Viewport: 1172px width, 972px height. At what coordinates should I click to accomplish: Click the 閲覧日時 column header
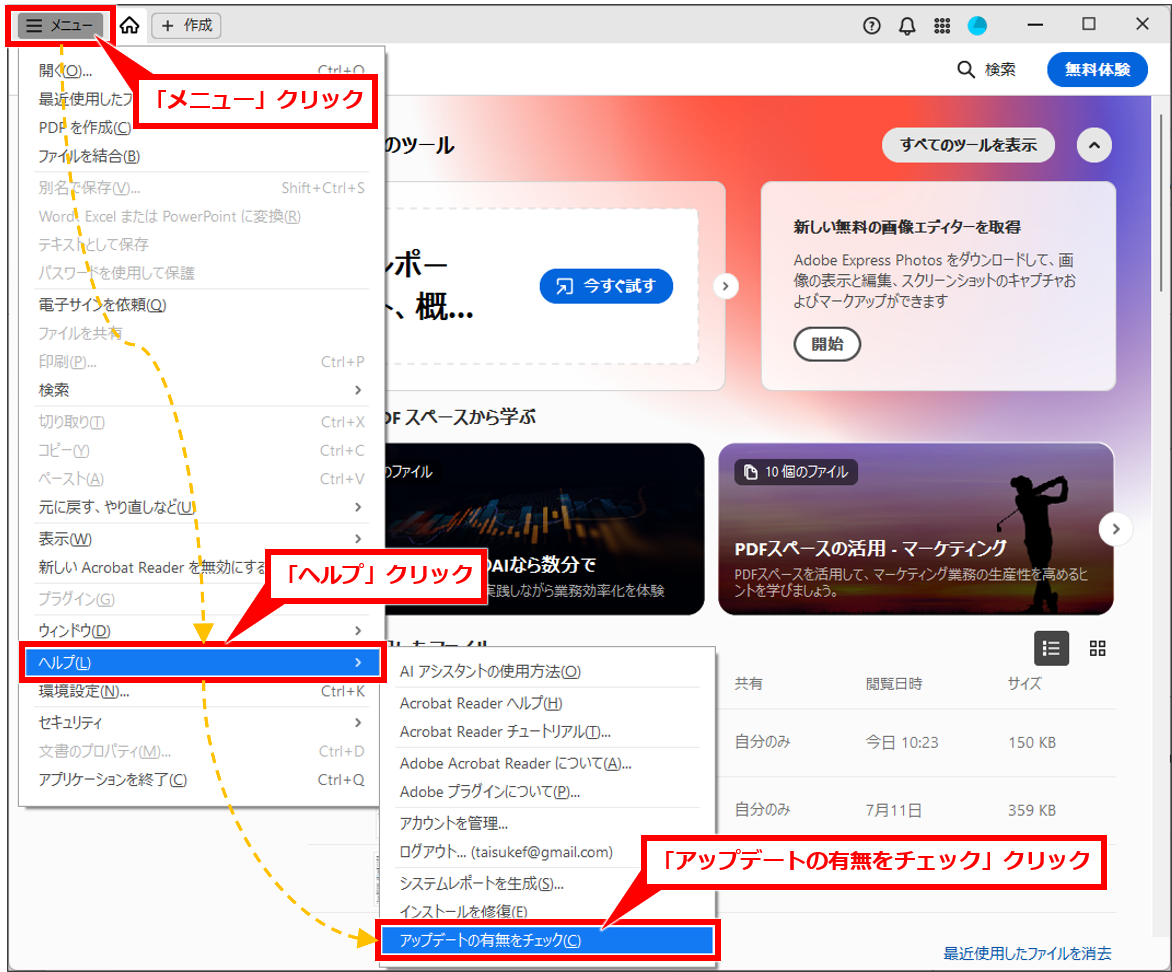(894, 684)
